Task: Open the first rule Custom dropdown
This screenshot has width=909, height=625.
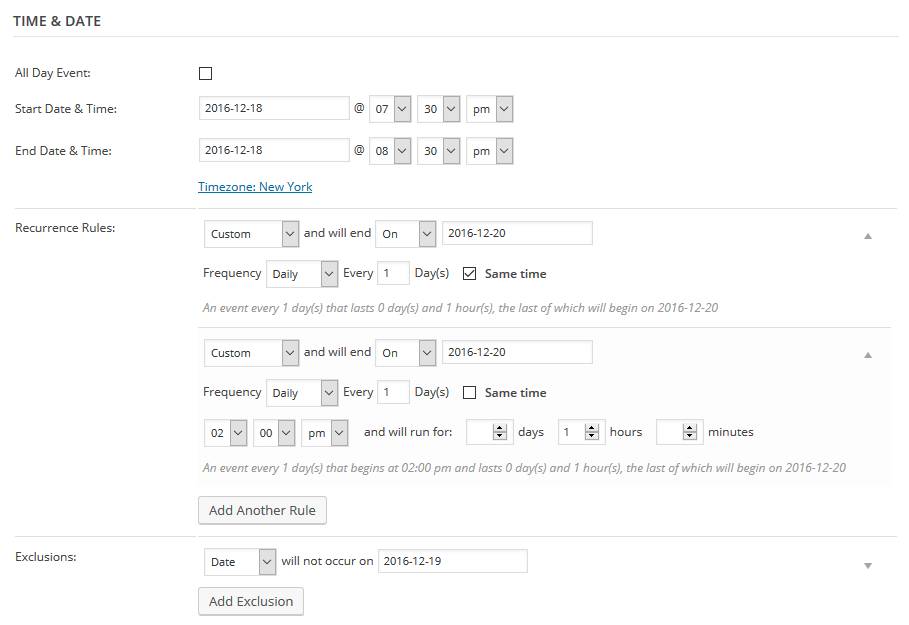Action: 251,234
